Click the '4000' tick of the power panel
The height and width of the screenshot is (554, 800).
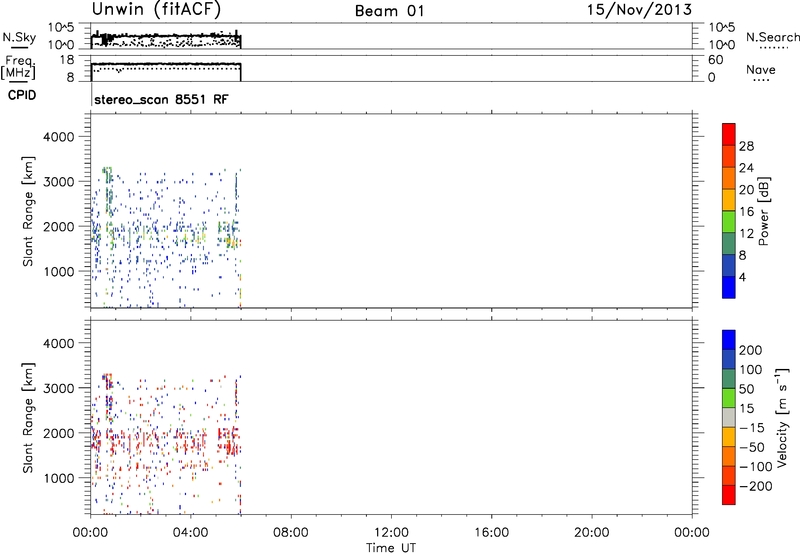[x=58, y=137]
